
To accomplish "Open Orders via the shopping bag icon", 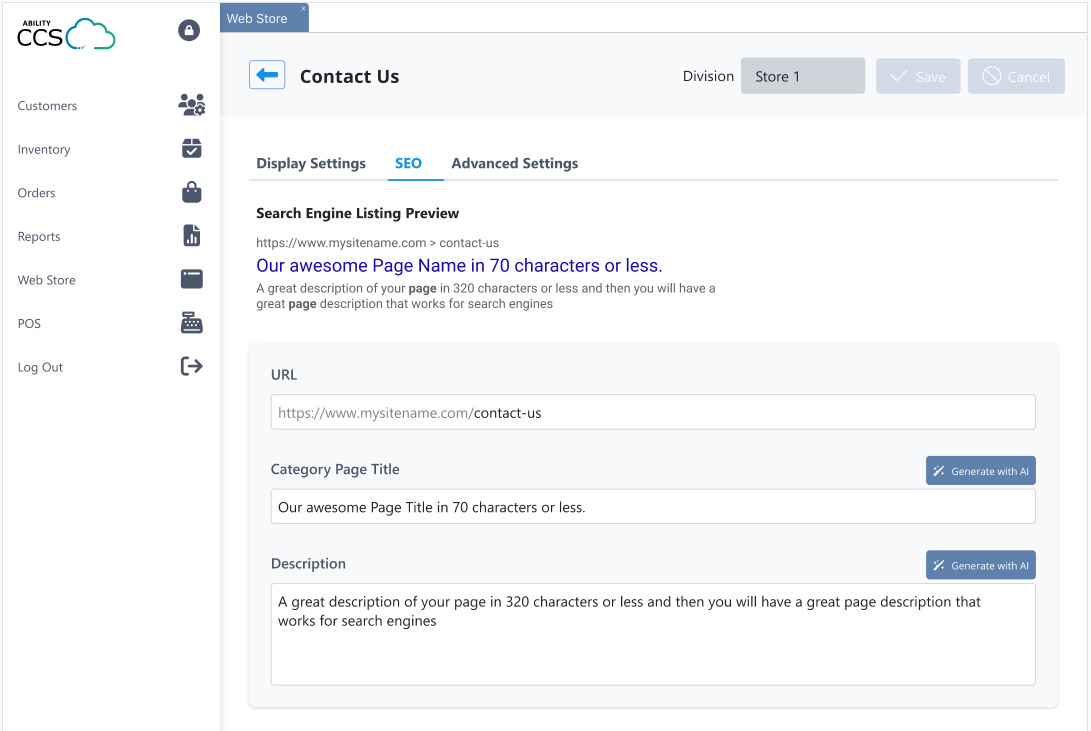I will (190, 192).
